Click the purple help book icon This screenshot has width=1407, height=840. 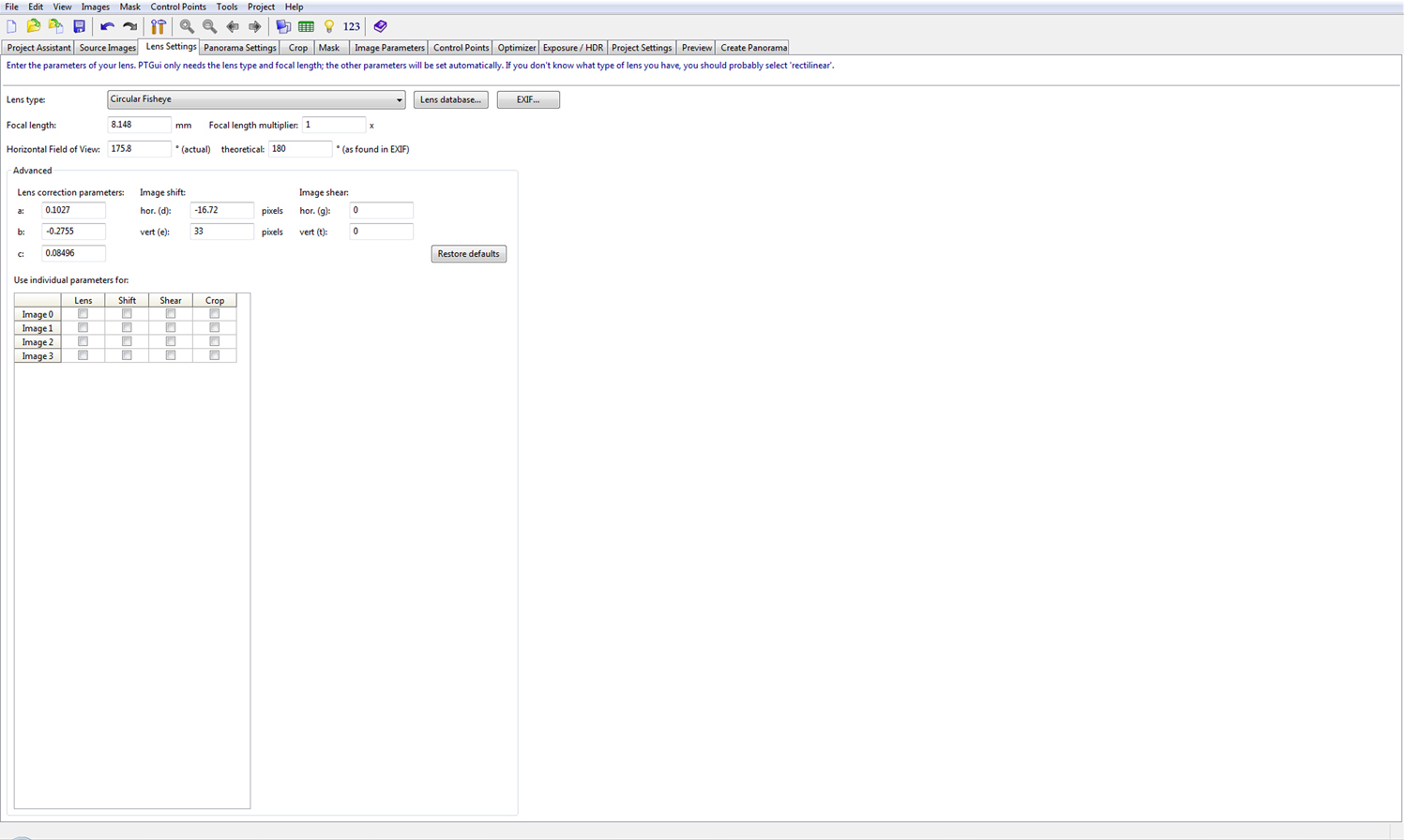pyautogui.click(x=380, y=26)
